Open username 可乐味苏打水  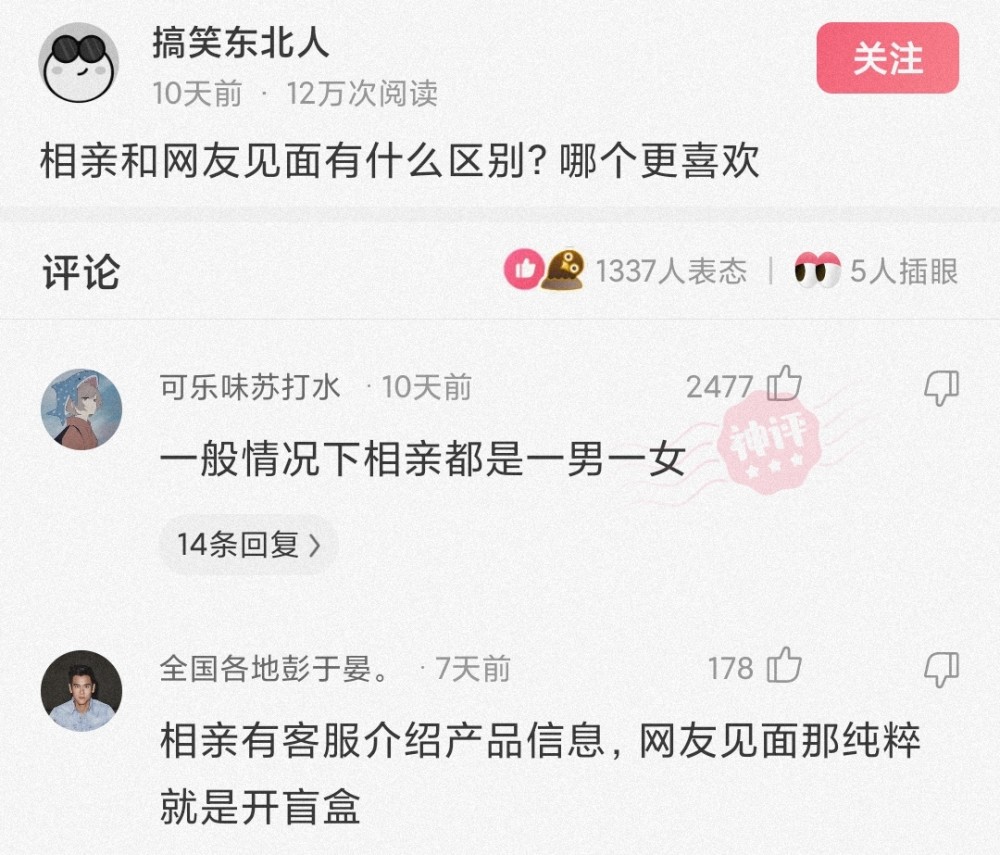point(249,387)
